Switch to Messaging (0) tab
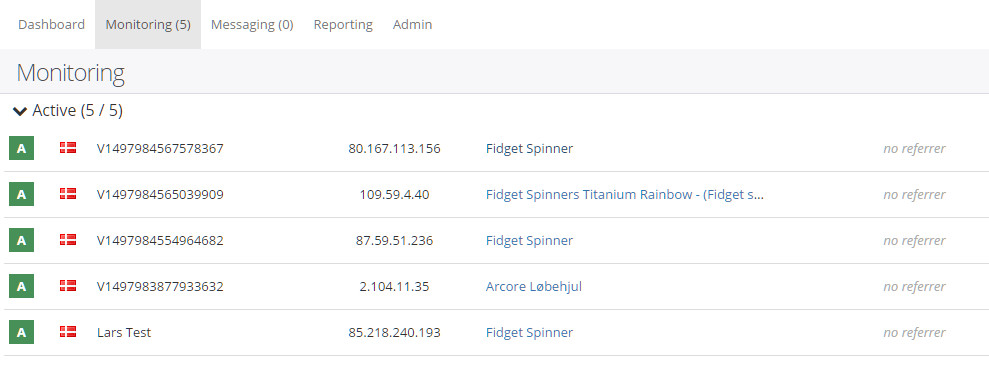The height and width of the screenshot is (369, 989). 252,25
